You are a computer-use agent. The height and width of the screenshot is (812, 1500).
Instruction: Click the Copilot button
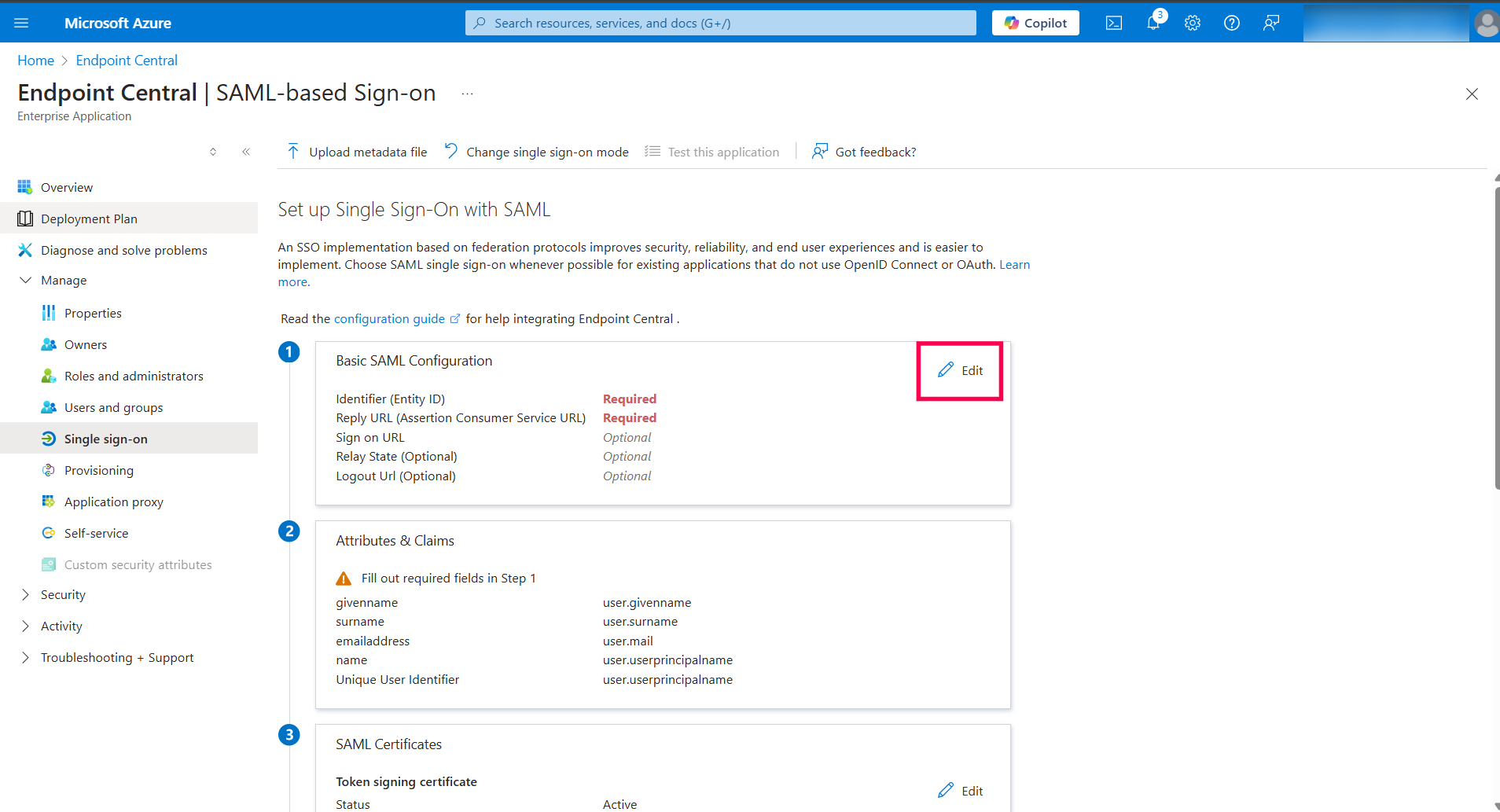[x=1035, y=23]
